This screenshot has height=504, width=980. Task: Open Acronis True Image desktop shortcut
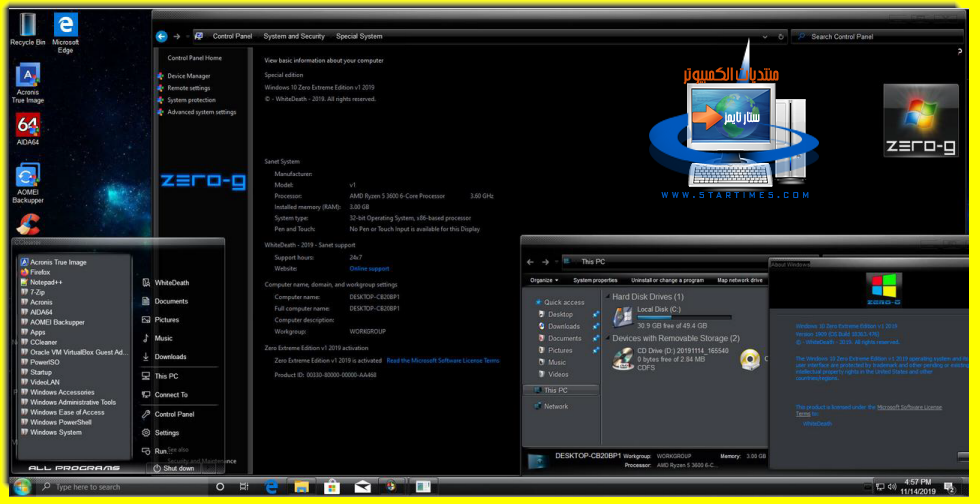point(28,83)
